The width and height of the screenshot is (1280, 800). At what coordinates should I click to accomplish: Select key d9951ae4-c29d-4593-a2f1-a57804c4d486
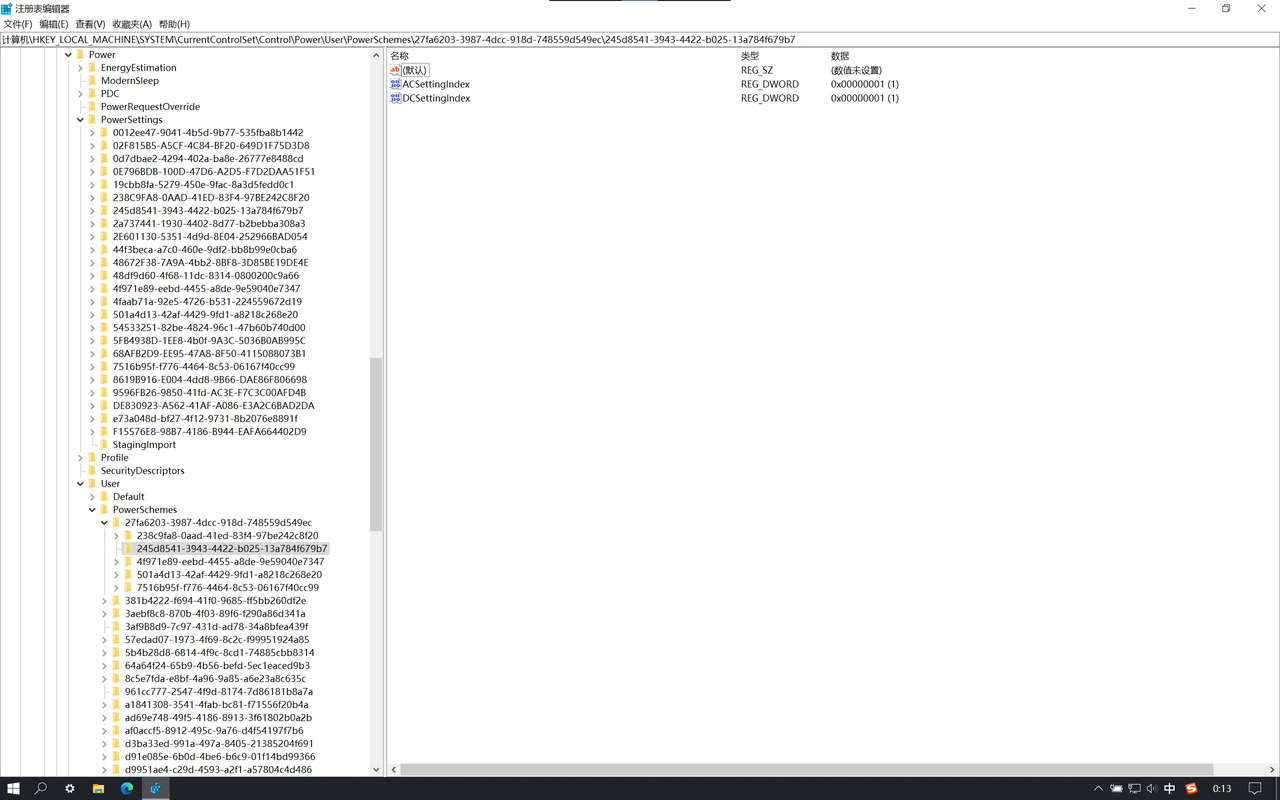pyautogui.click(x=218, y=770)
